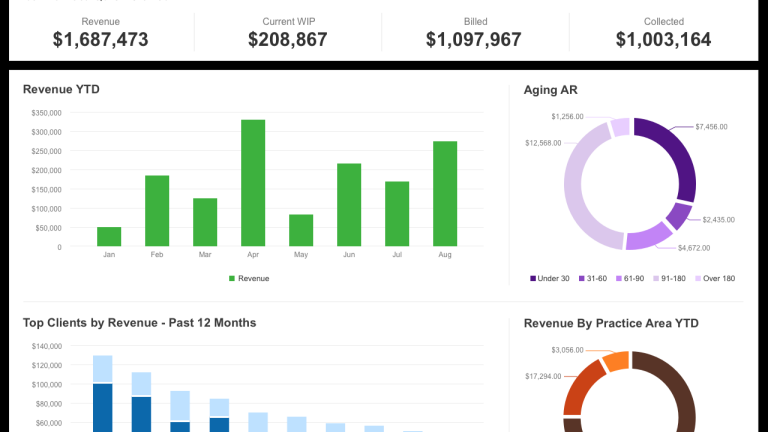Open the Collected $1,003,164 card

(x=663, y=32)
